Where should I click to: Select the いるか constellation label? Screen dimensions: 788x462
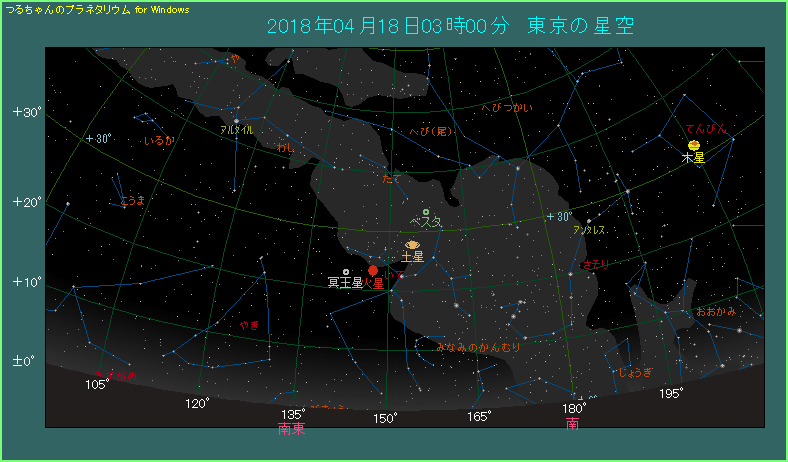coord(158,141)
